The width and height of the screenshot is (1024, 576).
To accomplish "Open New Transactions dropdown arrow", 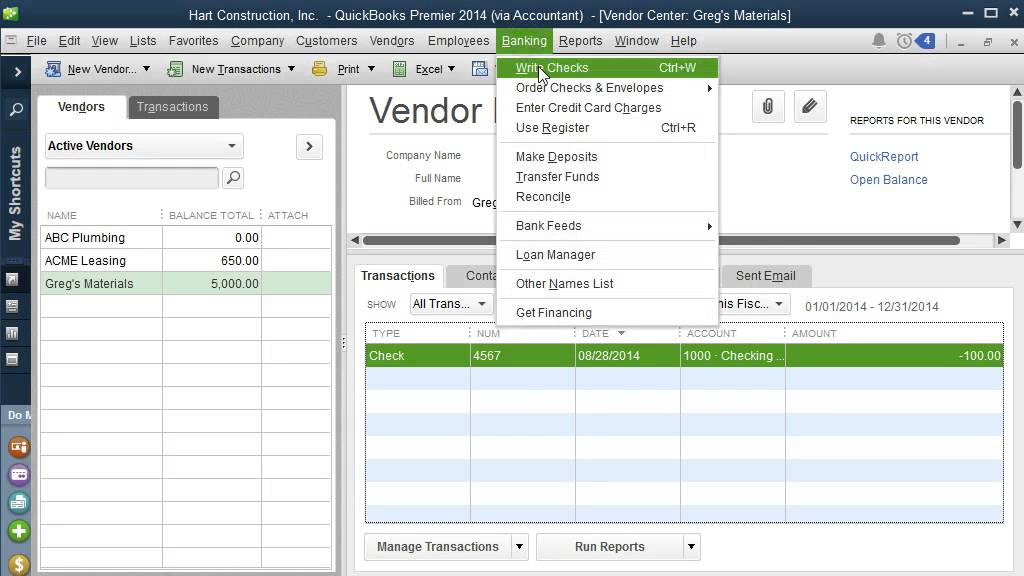I will click(x=291, y=69).
